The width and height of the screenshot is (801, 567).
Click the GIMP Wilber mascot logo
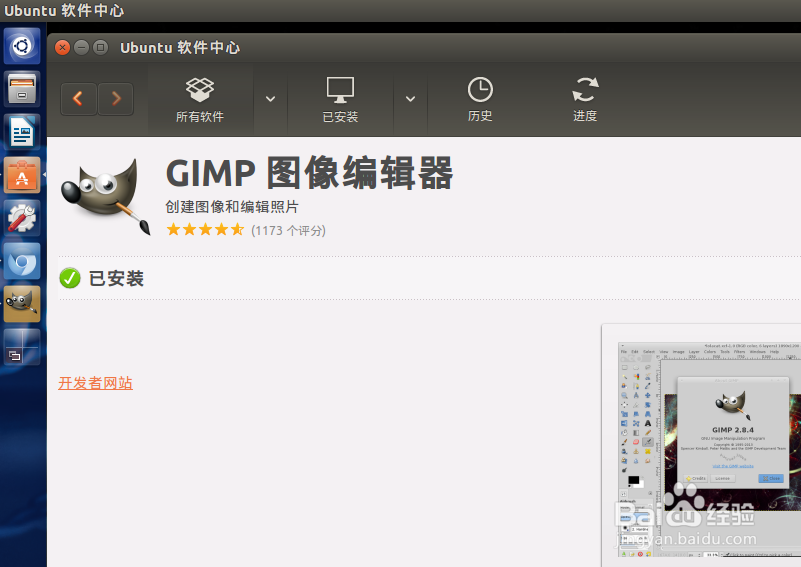[x=106, y=197]
